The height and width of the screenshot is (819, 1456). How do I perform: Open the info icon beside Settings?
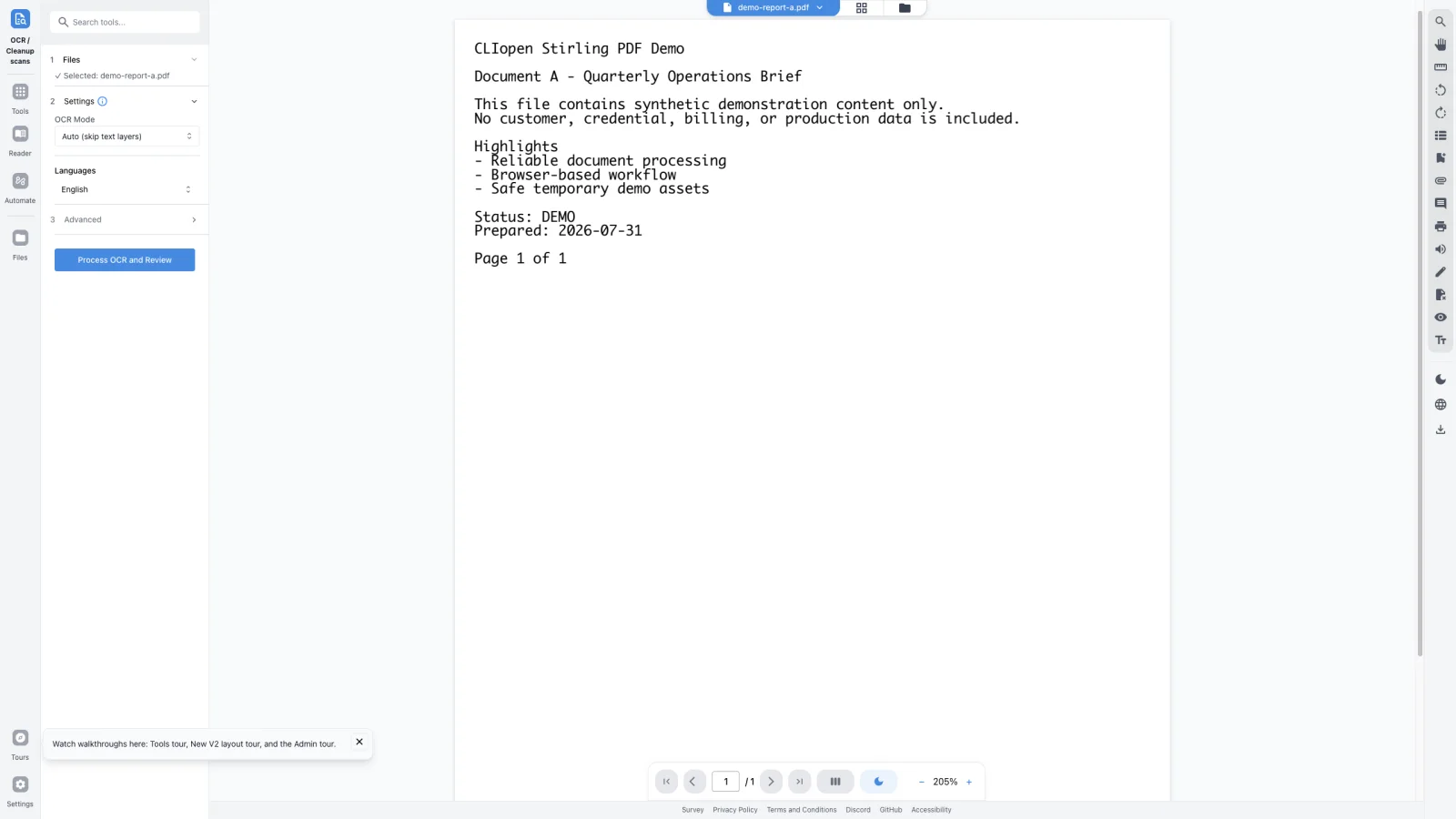[103, 101]
